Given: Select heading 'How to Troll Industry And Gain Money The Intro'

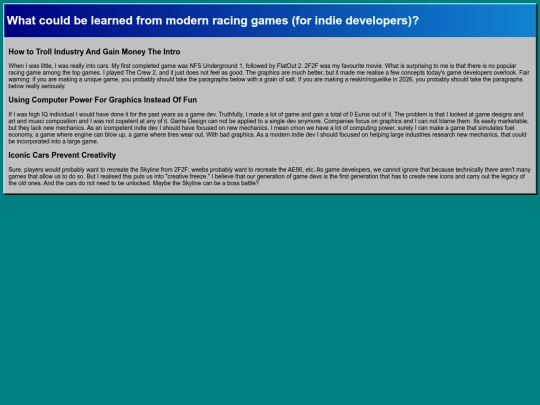Looking at the screenshot, I should pos(94,52).
